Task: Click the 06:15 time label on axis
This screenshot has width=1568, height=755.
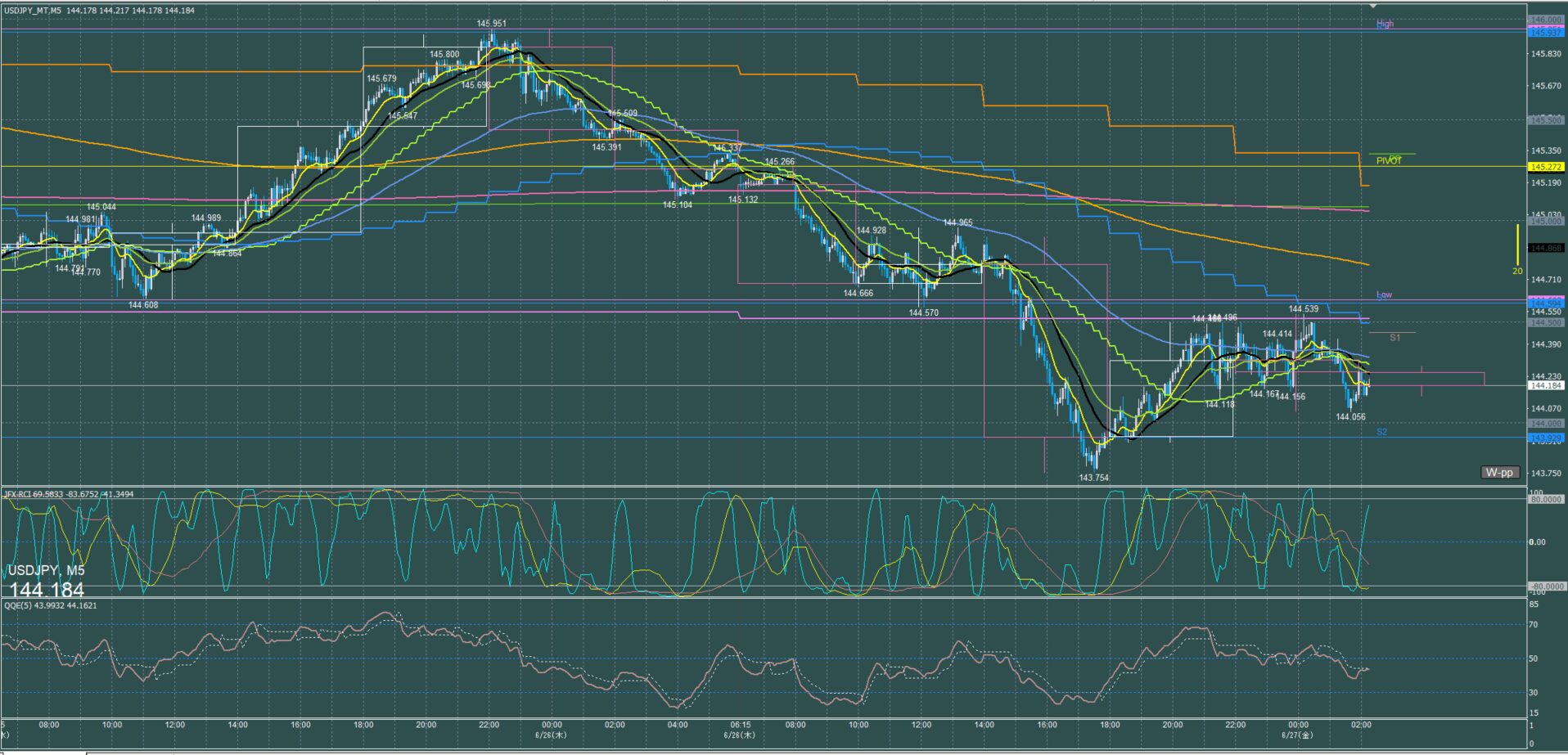Action: tap(741, 725)
